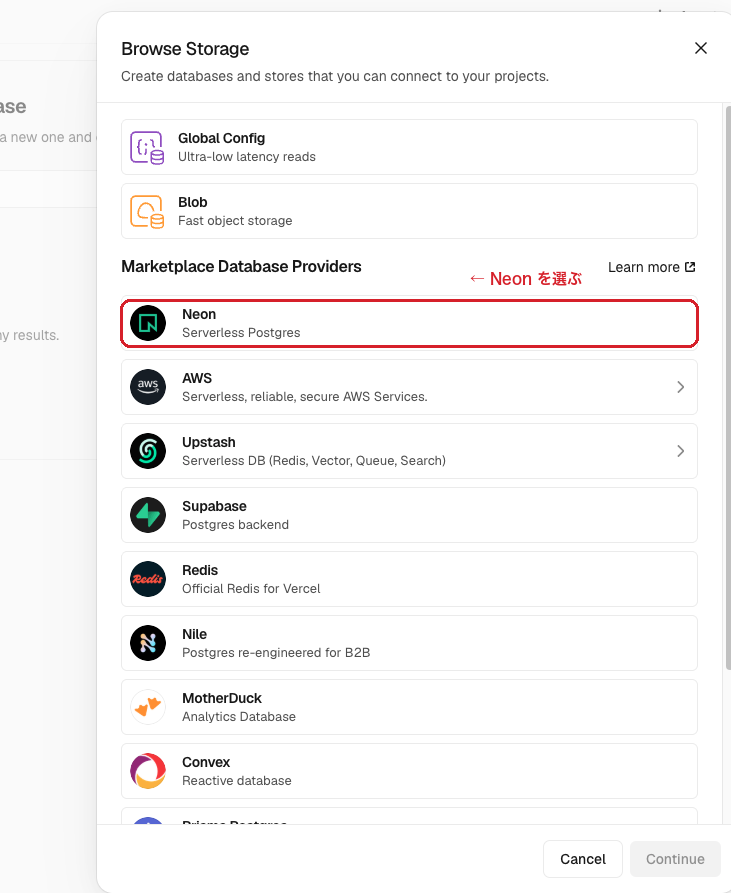The image size is (731, 893).
Task: Click 'Serverless DB (Redis, Vector, Queue, Search)' text
Action: (314, 461)
